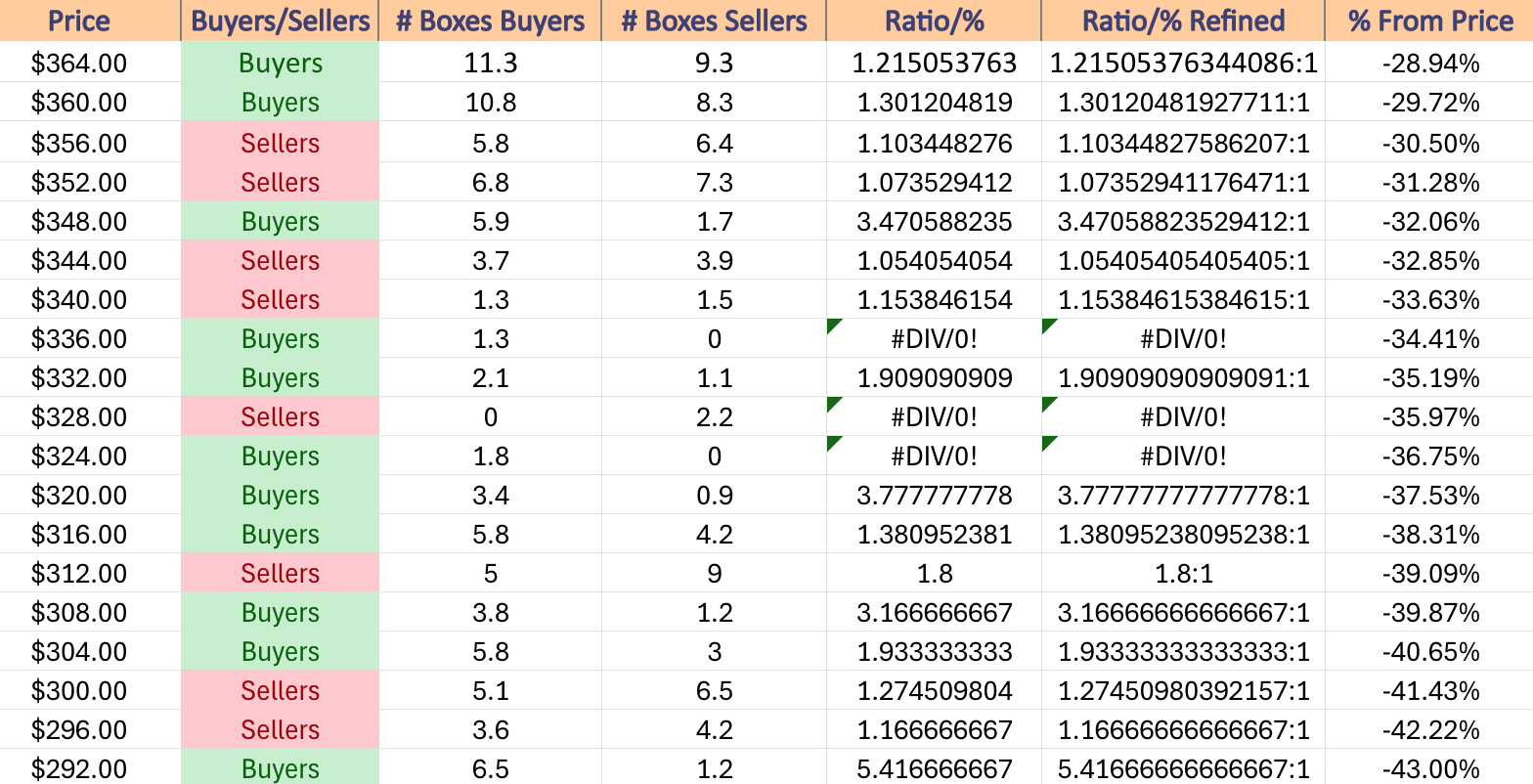
Task: Select the green Buyers cell for $348.00
Action: 280,221
